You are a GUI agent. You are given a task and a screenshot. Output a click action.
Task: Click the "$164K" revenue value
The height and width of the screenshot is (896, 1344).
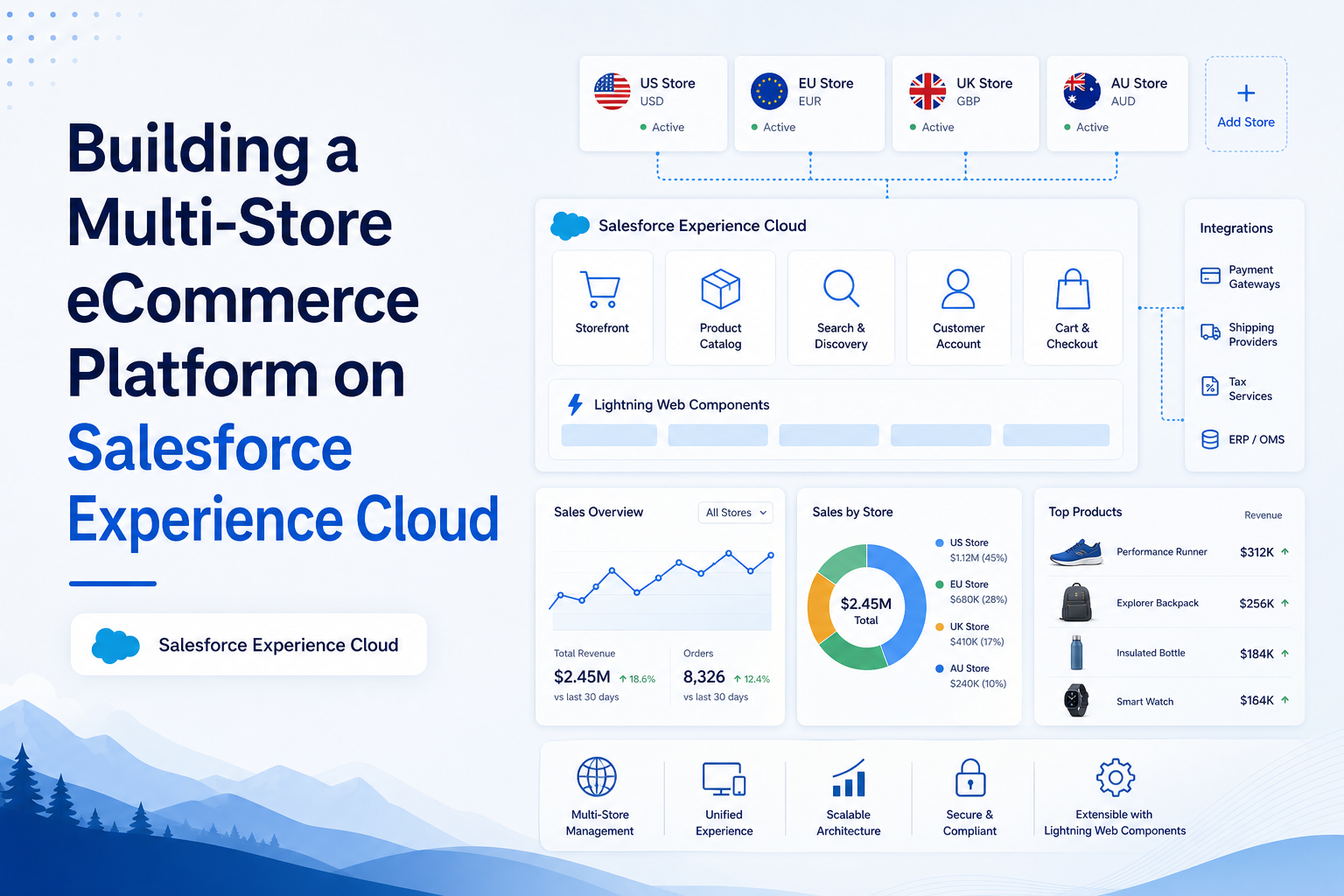[x=1256, y=700]
